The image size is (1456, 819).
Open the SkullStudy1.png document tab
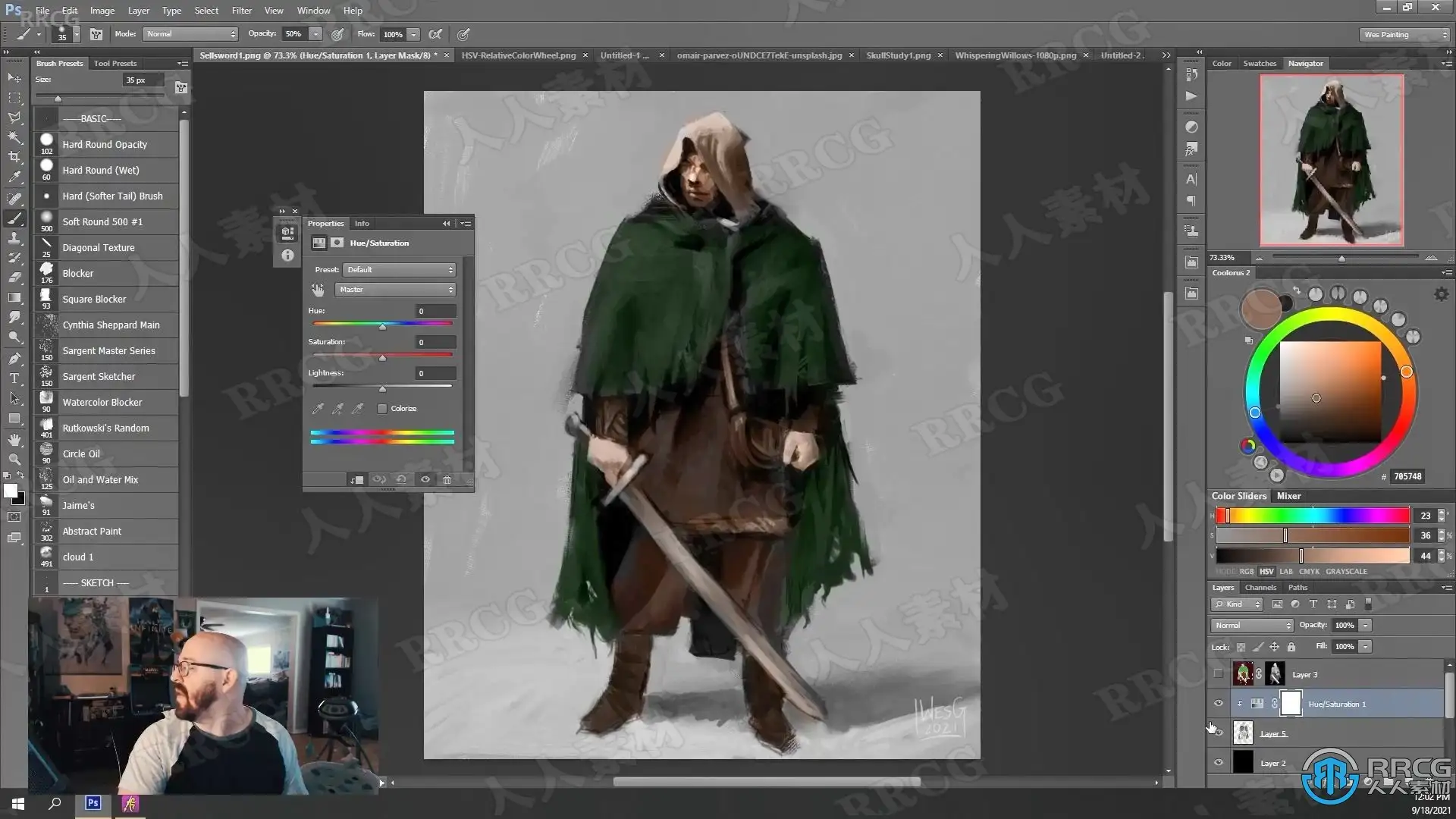point(898,55)
